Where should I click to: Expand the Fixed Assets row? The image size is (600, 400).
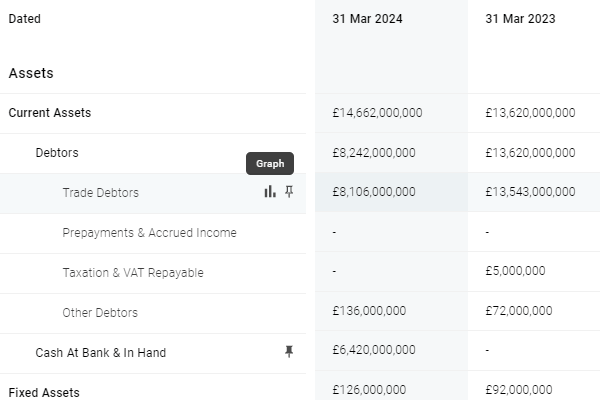(x=44, y=392)
